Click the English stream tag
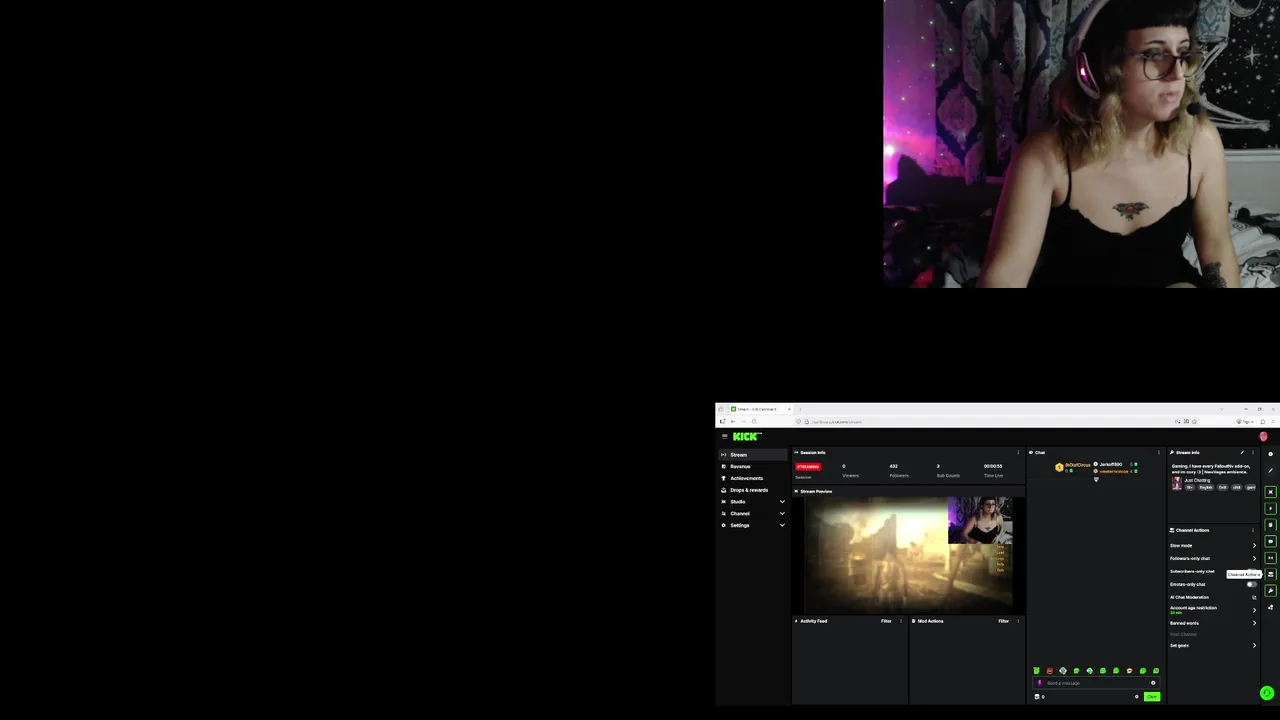Image resolution: width=1280 pixels, height=720 pixels. 1206,487
